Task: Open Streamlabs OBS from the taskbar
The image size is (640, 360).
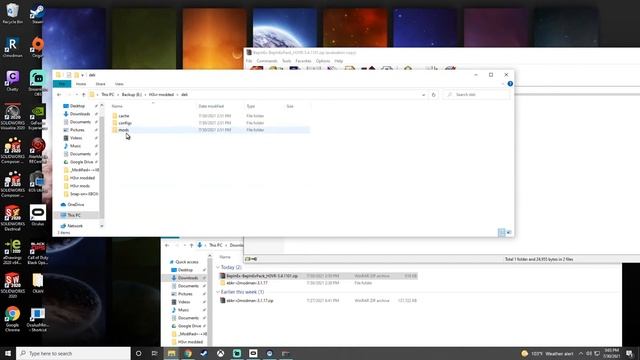Action: coord(237,353)
